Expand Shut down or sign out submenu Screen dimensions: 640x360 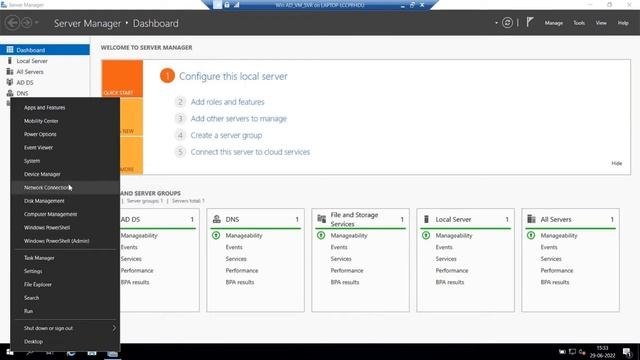tap(65, 328)
